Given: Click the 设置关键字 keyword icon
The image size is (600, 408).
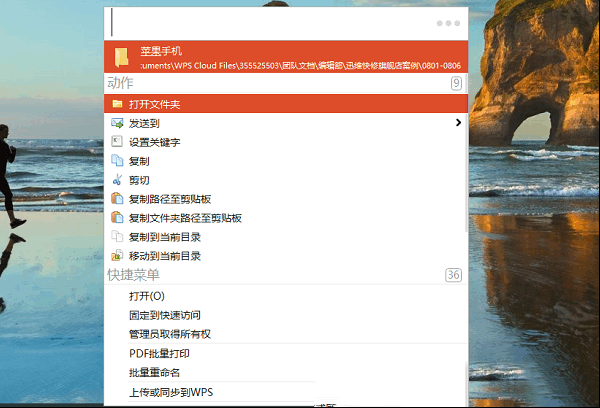Looking at the screenshot, I should coord(117,142).
